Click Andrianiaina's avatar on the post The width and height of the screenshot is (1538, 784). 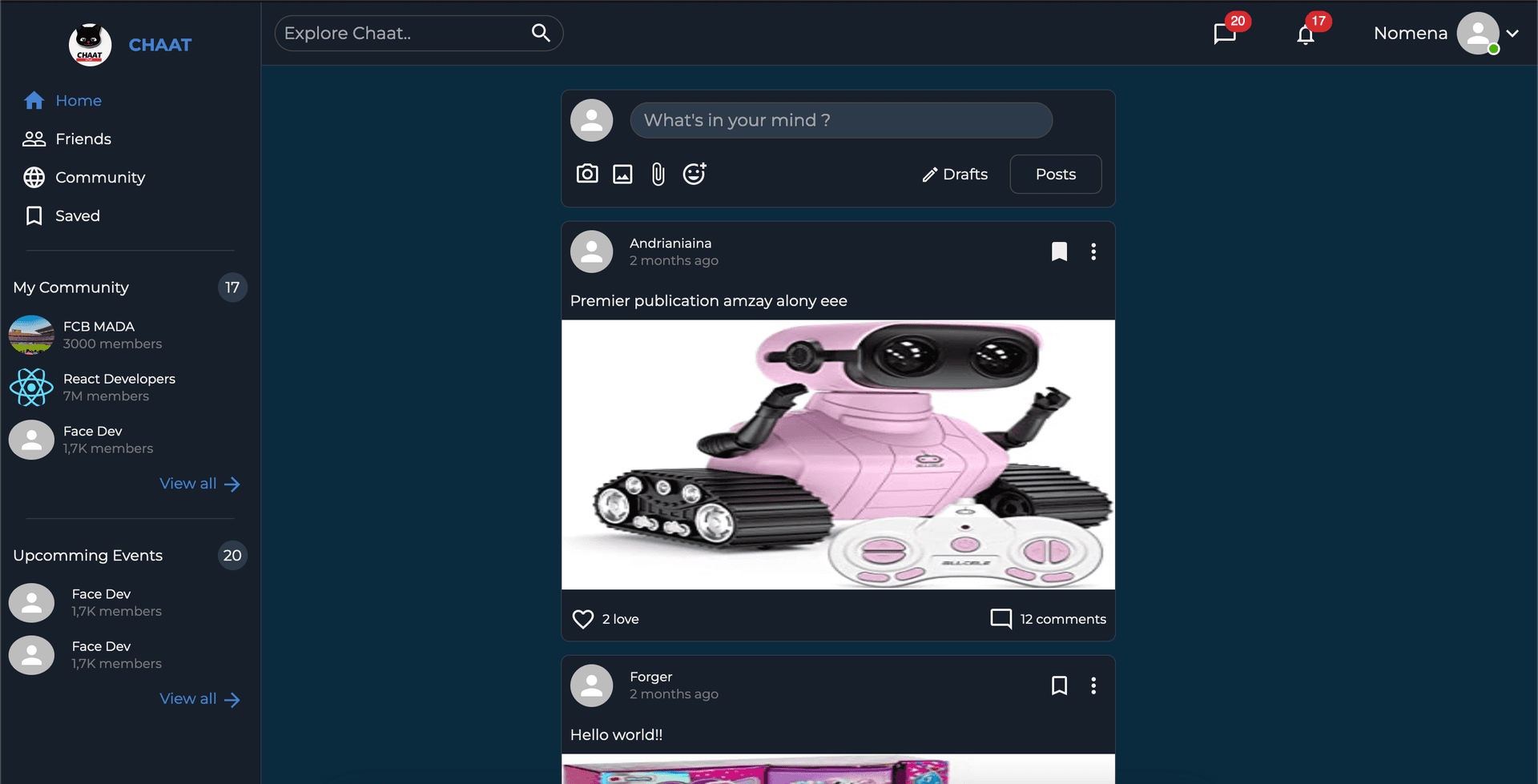point(591,251)
